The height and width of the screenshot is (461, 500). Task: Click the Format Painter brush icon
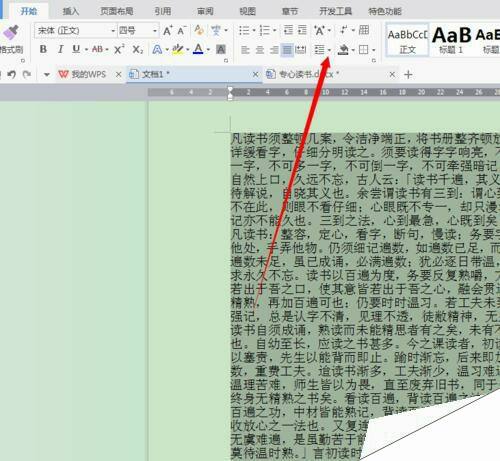click(x=11, y=33)
